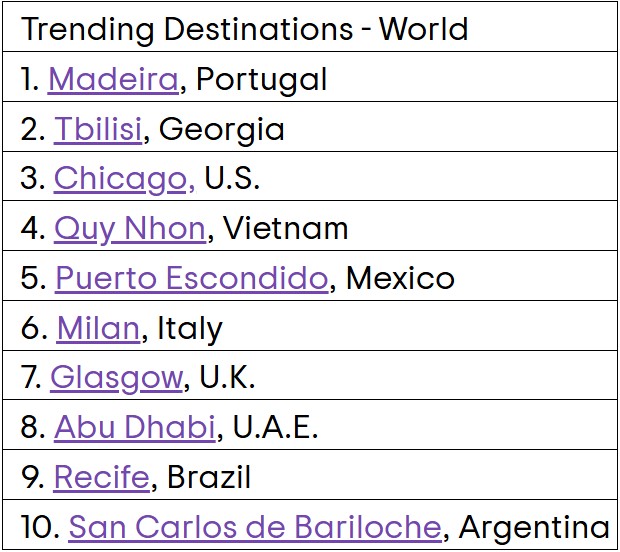Click the Brazil text beside Recife
The height and width of the screenshot is (552, 620).
tap(208, 477)
